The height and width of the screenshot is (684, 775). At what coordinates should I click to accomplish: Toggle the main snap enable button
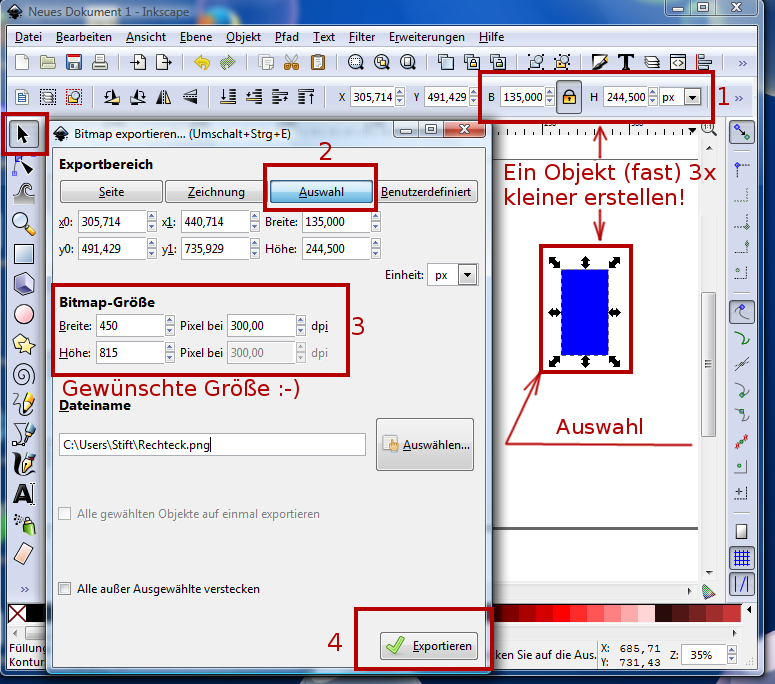742,132
